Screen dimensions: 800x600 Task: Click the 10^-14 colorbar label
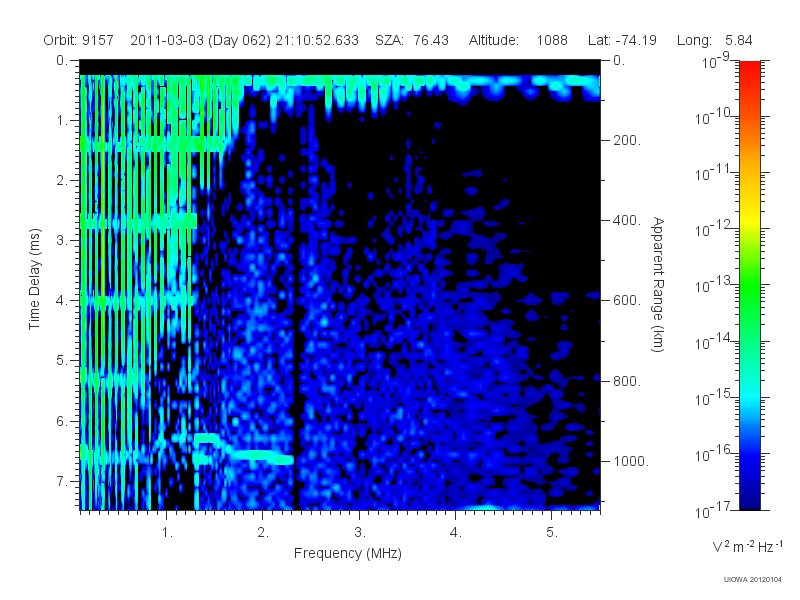714,341
